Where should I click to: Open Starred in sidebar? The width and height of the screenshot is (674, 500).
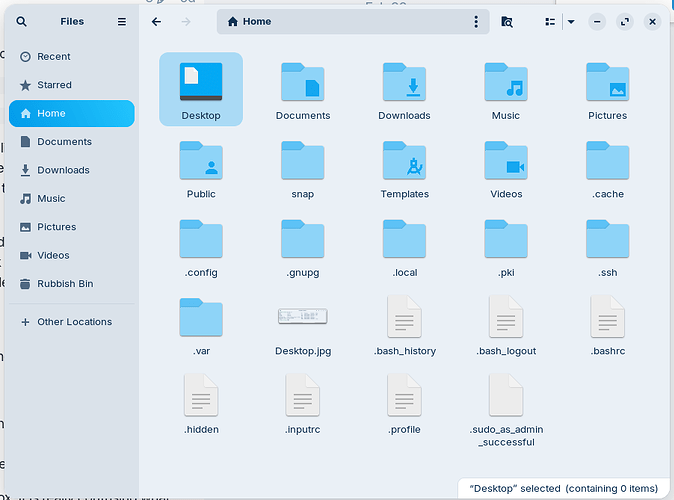coord(72,85)
